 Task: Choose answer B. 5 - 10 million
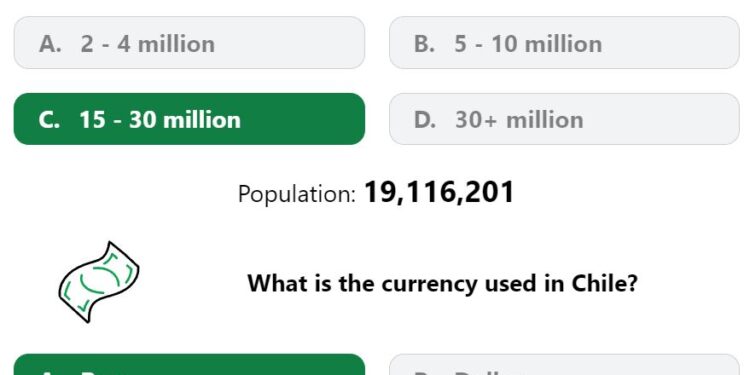tap(564, 43)
